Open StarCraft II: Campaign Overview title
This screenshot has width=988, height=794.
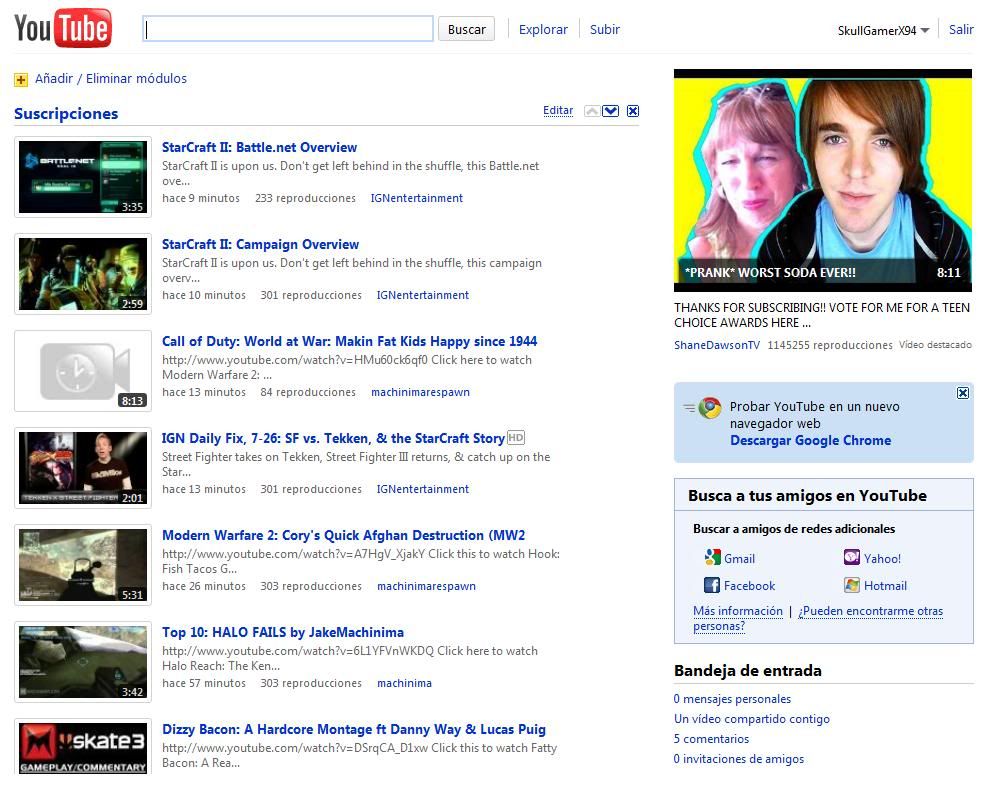coord(260,245)
